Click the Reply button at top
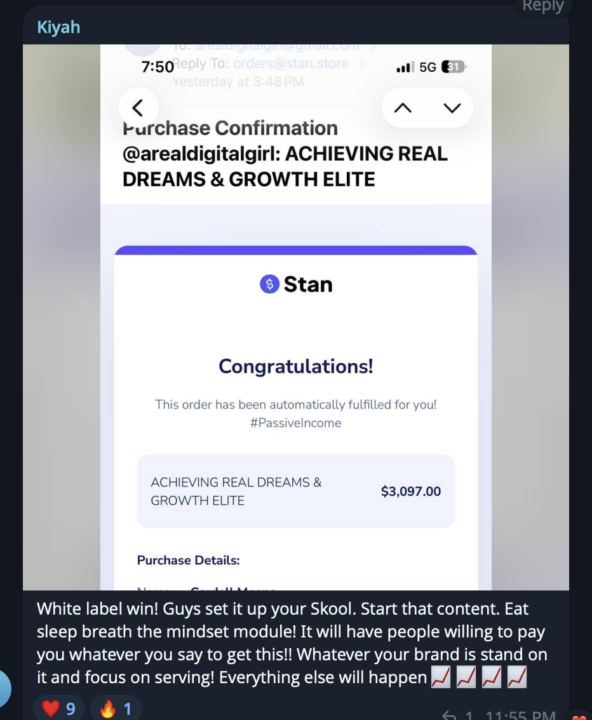 [x=542, y=6]
